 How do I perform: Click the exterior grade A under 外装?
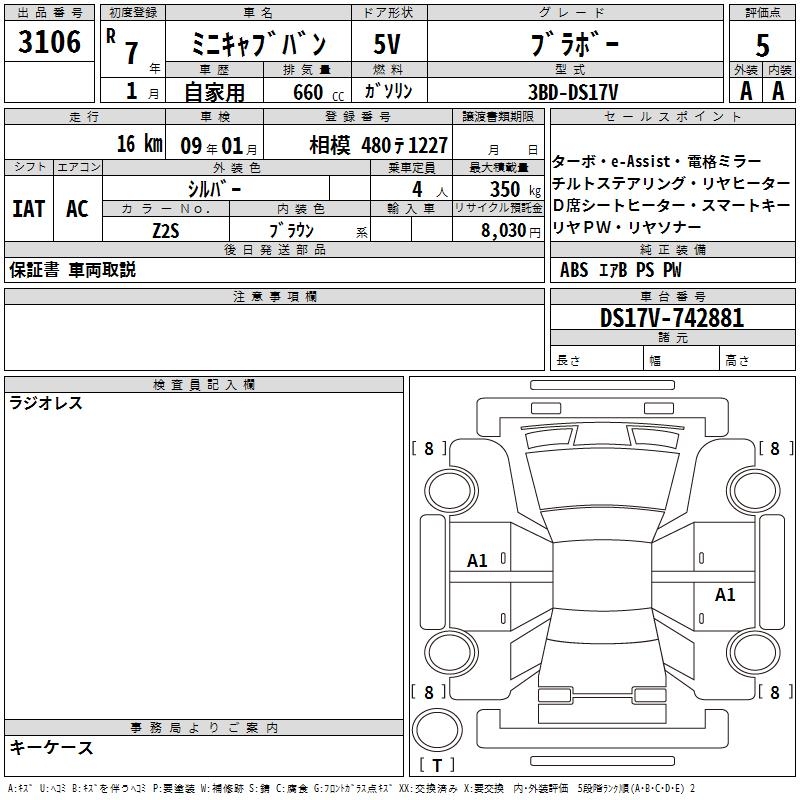point(746,91)
